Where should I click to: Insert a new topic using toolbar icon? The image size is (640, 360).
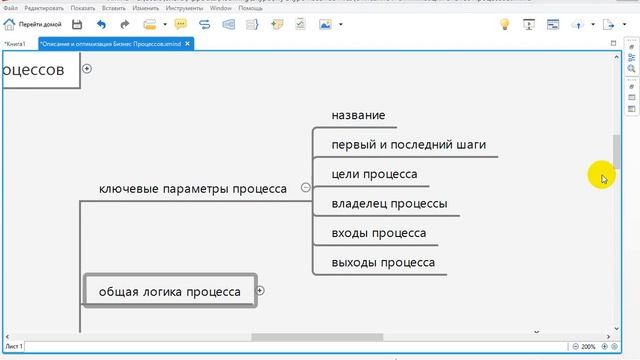(149, 24)
